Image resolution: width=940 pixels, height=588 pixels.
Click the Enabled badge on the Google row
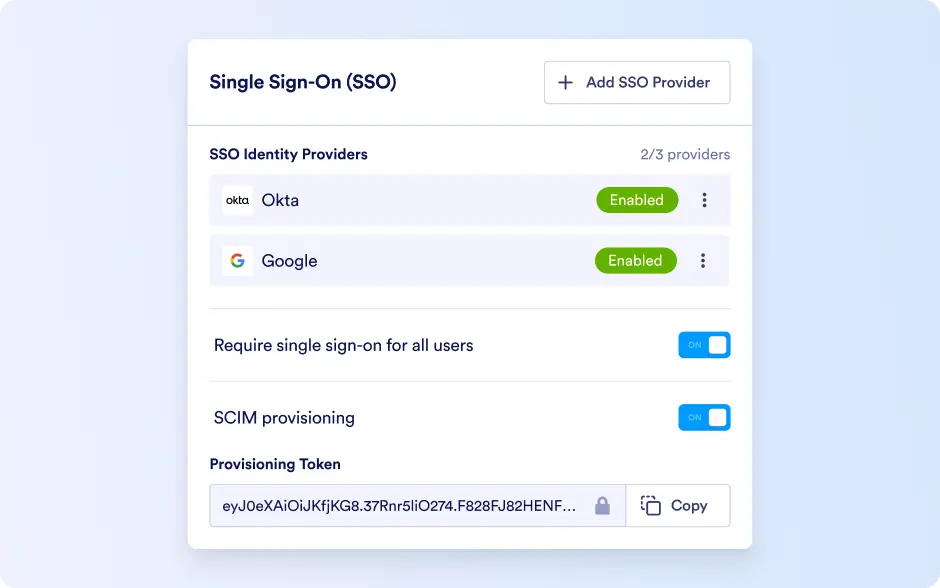(x=635, y=261)
